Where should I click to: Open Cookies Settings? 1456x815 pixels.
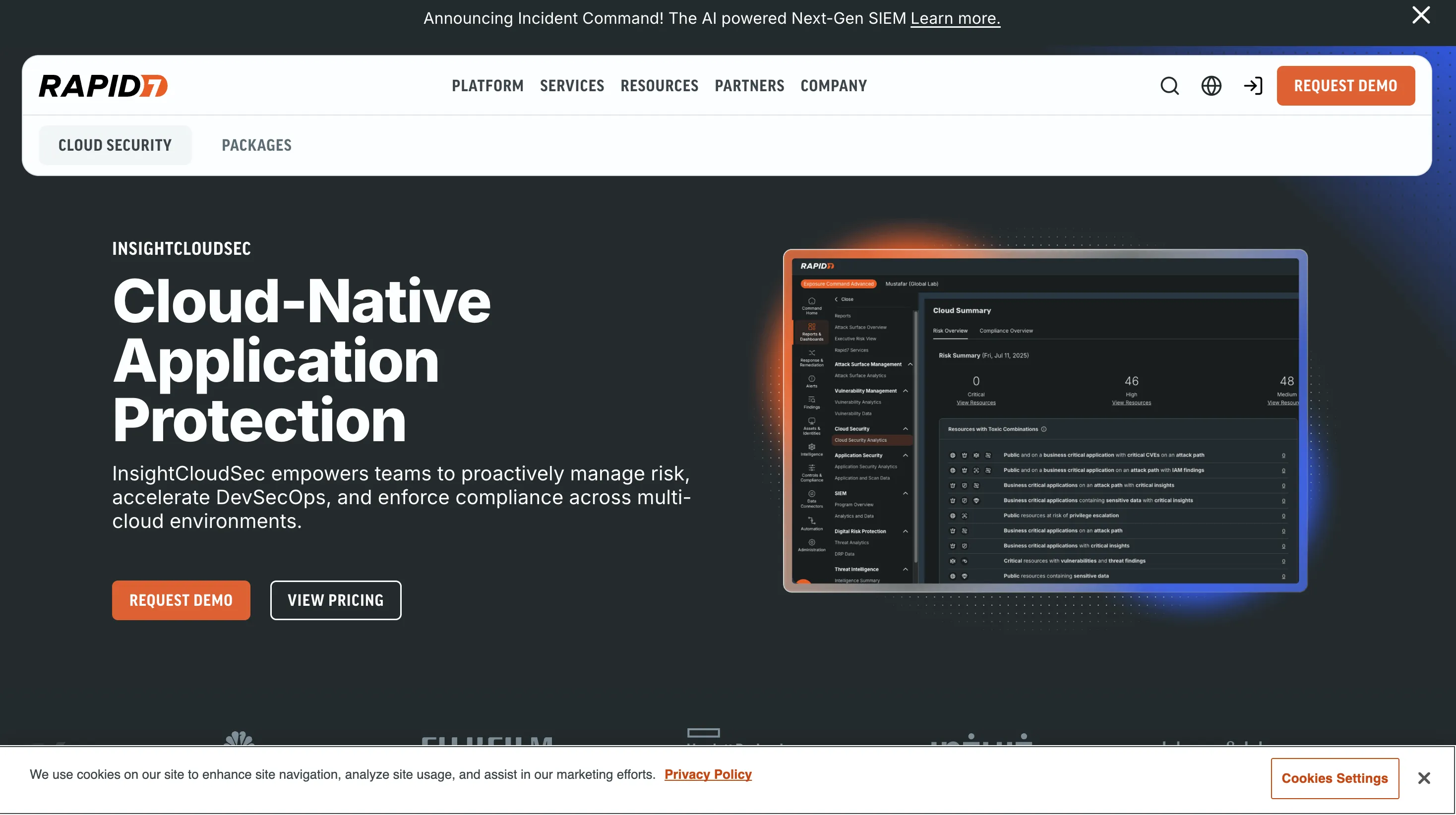(1334, 778)
